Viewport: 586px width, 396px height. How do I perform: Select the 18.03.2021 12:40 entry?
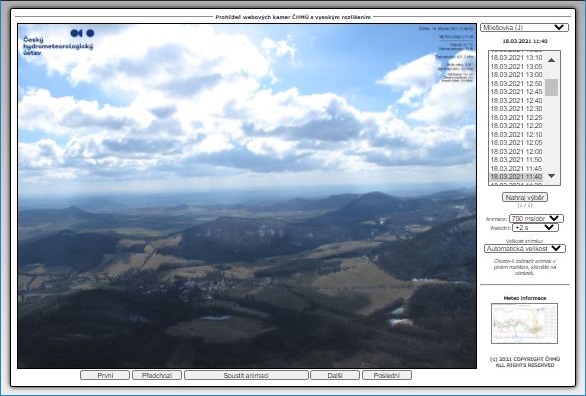516,100
